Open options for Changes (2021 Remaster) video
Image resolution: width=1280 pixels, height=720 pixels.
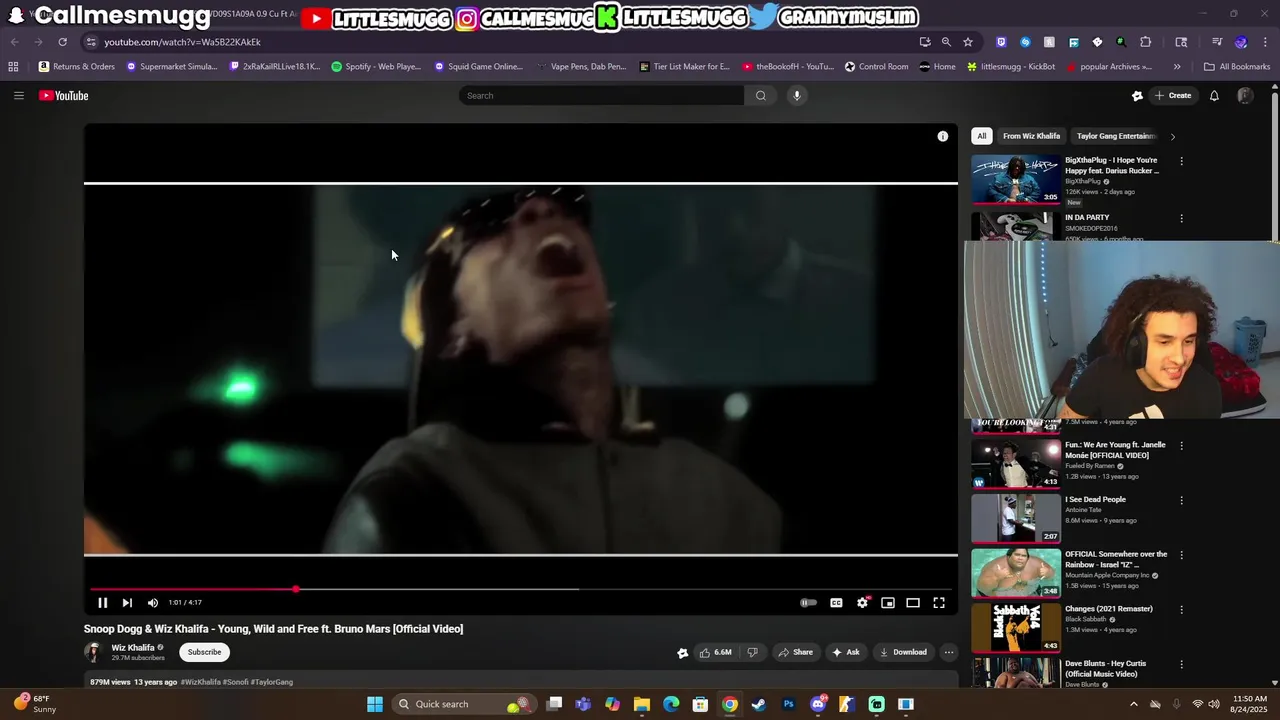[1181, 609]
